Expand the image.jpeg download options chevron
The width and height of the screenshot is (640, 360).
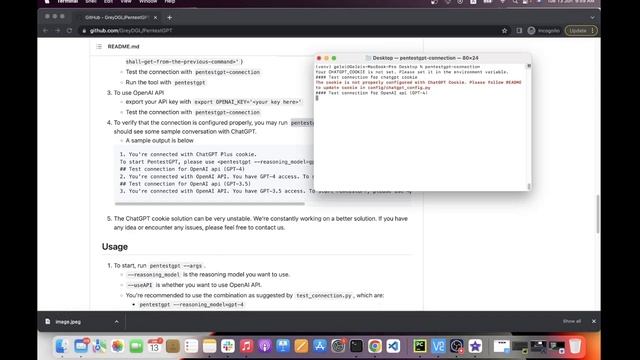pos(117,322)
